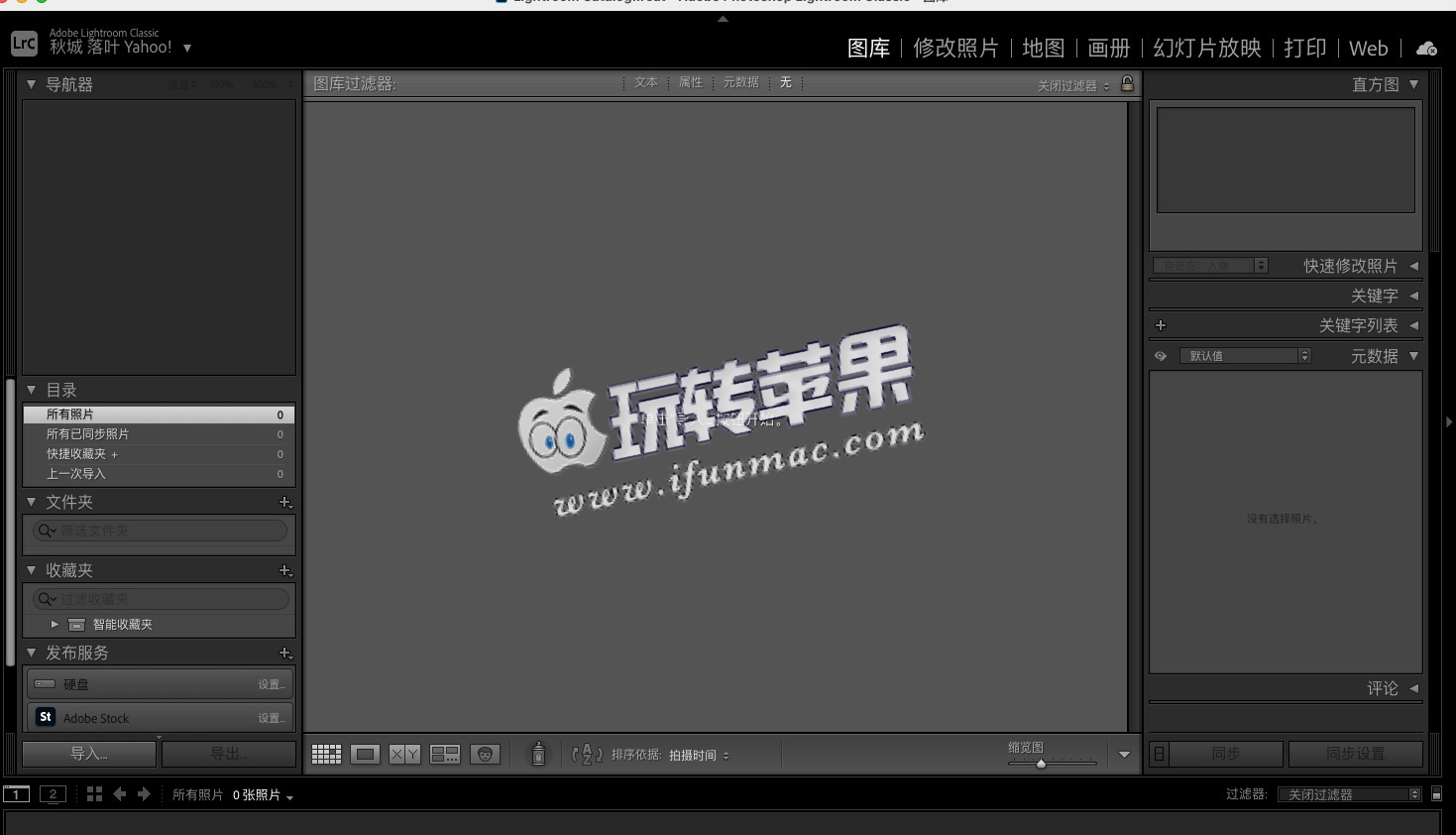This screenshot has height=835, width=1456.
Task: Add keyword via plus in keyword list
Action: click(1161, 325)
